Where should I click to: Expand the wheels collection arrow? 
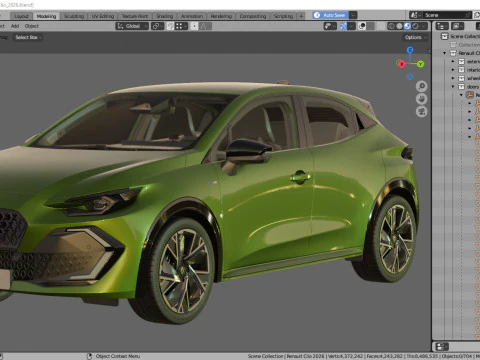coord(453,78)
